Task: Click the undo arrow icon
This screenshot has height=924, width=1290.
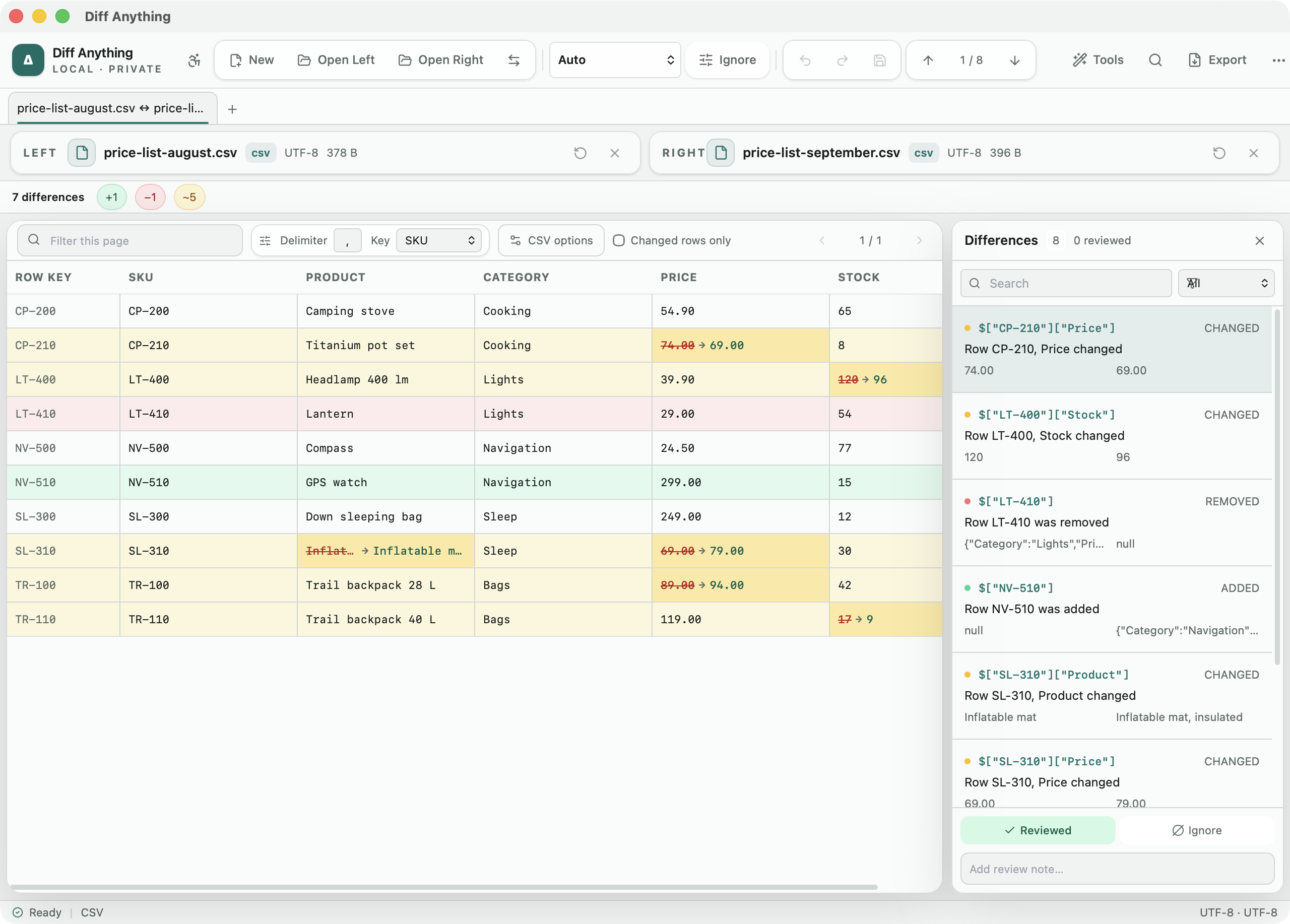Action: coord(805,60)
